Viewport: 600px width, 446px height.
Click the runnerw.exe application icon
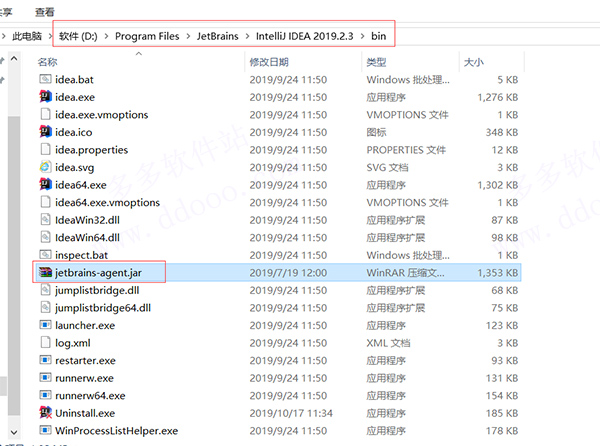pos(45,378)
